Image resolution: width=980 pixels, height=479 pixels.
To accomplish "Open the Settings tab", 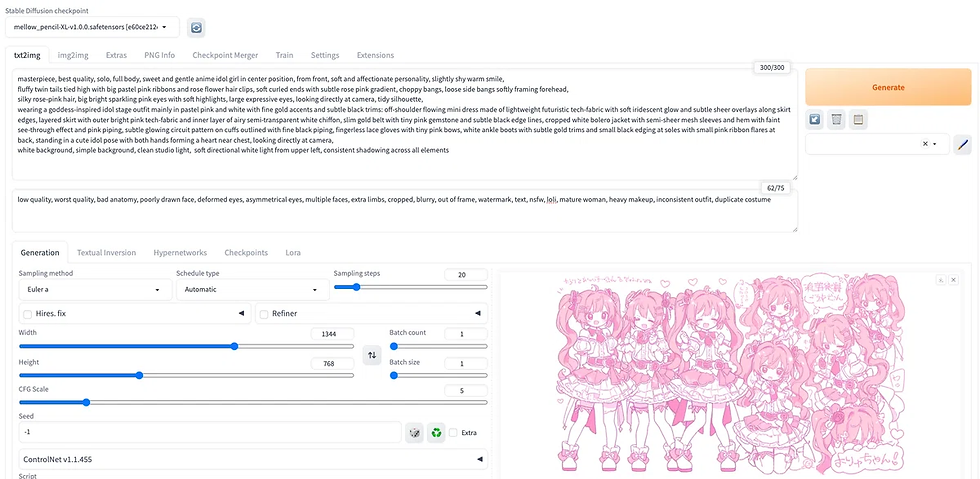I will click(x=325, y=55).
